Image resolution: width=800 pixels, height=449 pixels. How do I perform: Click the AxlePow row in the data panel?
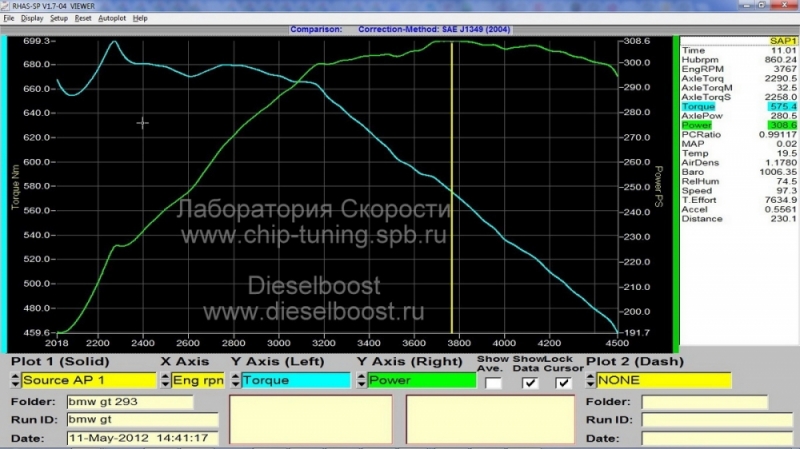point(738,116)
